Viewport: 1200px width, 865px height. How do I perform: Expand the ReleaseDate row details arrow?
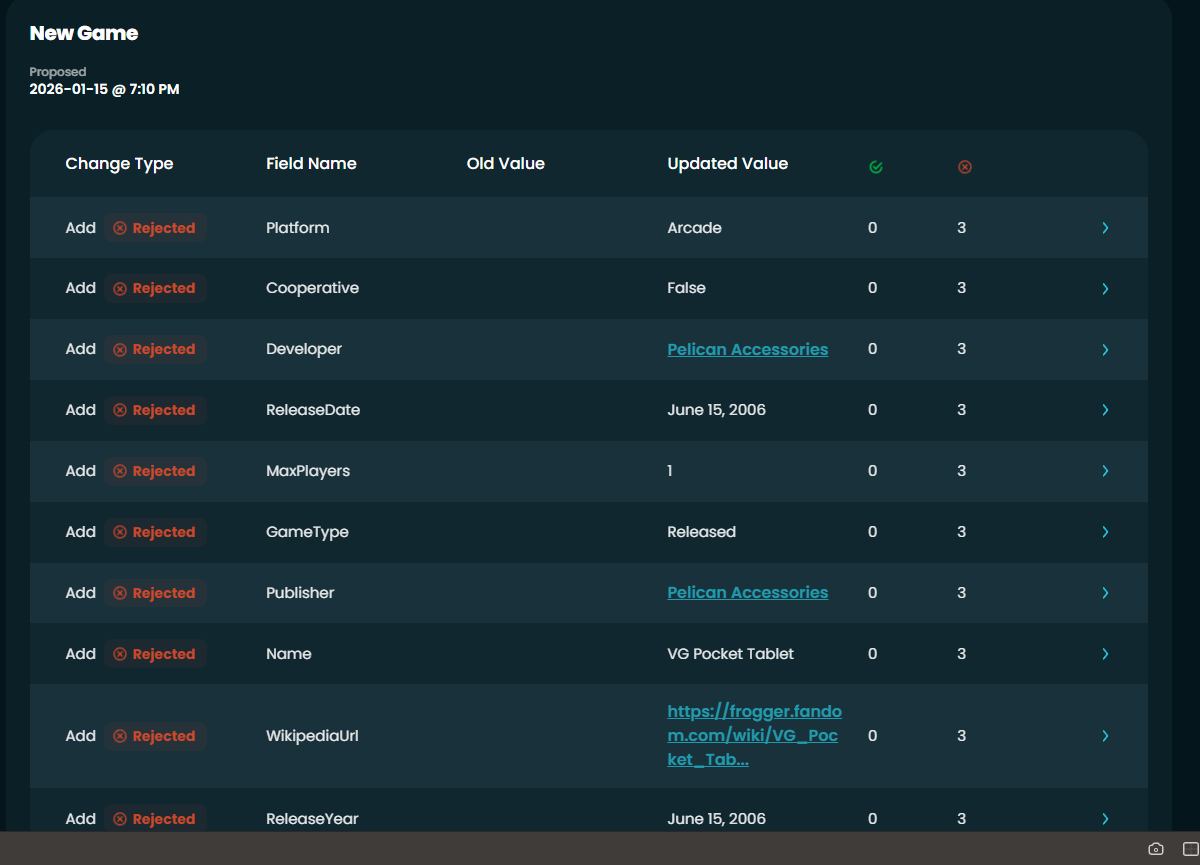pos(1105,410)
